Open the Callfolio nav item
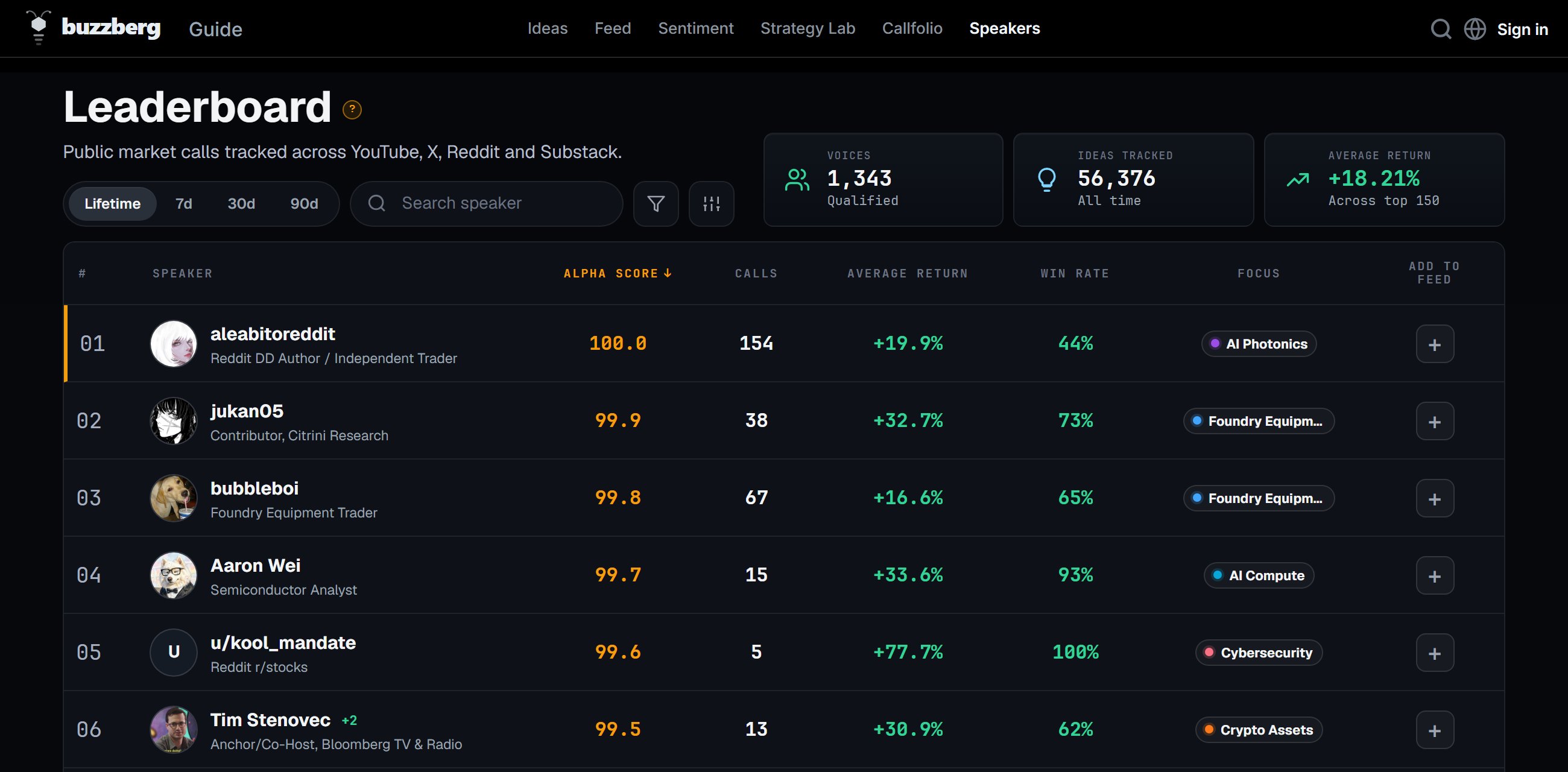Screen dimensions: 1568x772 (912, 28)
